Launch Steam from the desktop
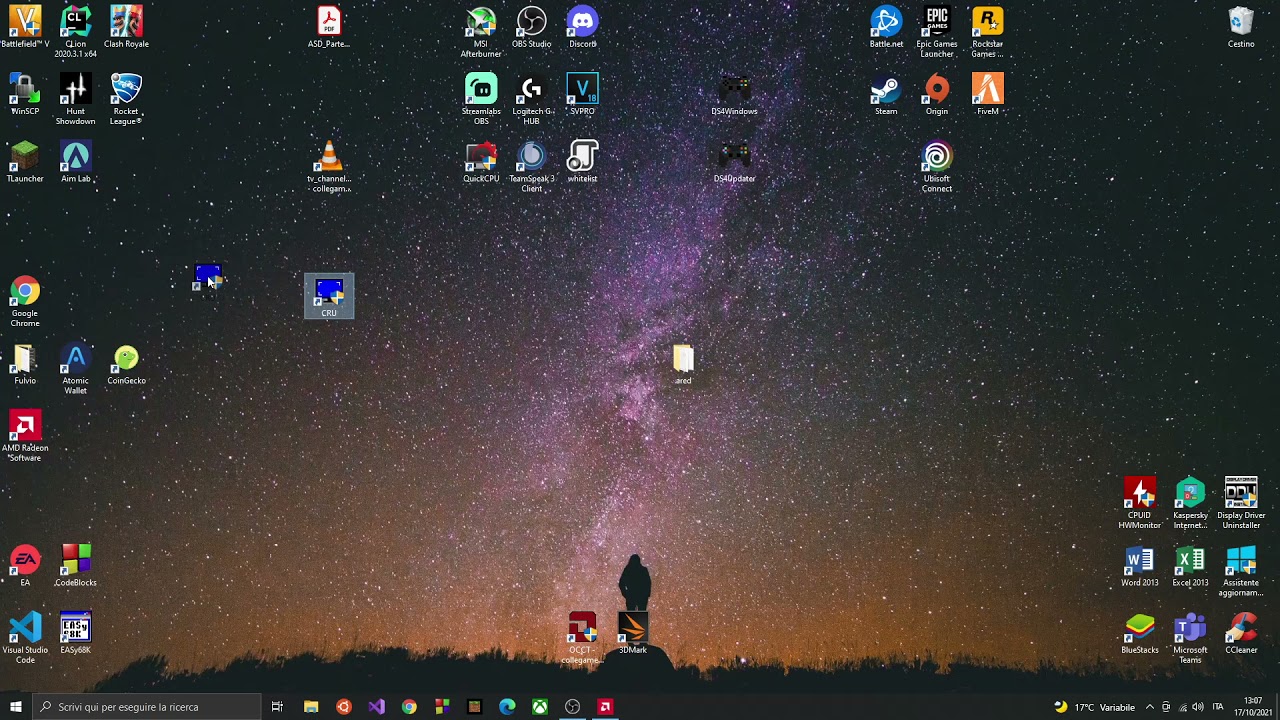 pos(886,94)
